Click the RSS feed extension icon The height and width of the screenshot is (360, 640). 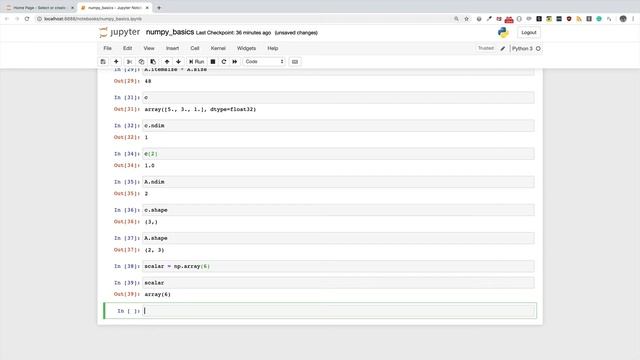579,19
